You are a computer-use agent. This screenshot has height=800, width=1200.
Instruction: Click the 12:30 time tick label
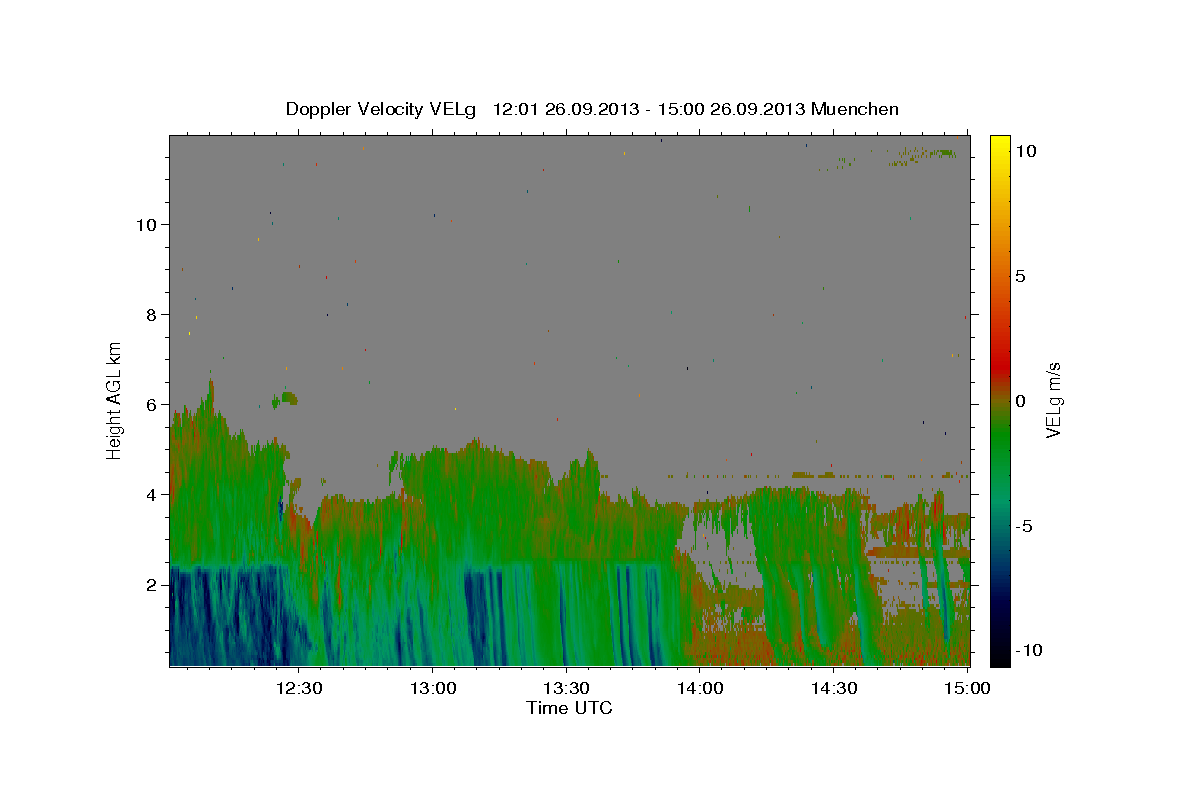point(298,688)
